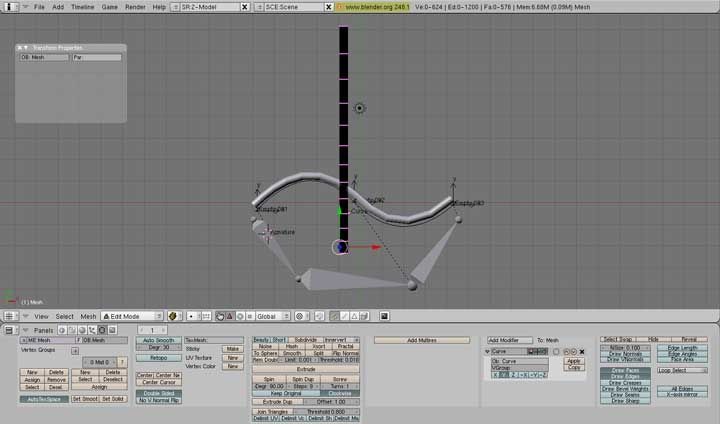The height and width of the screenshot is (424, 720).
Task: Open the Add Modifier dropdown
Action: (x=510, y=340)
